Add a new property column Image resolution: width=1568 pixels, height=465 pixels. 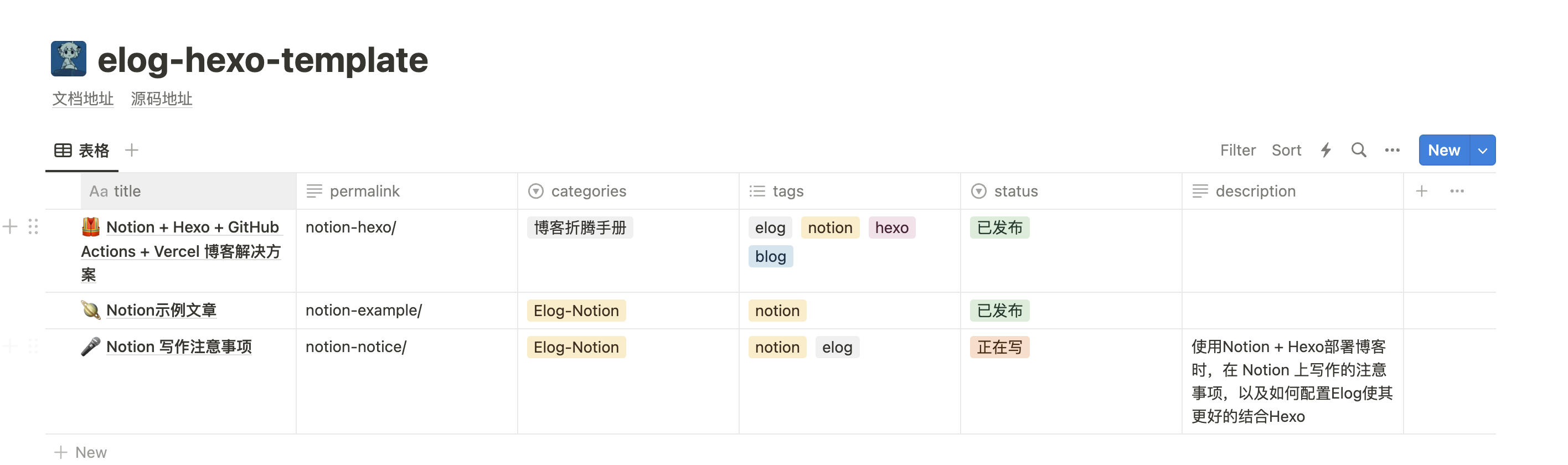tap(1421, 191)
